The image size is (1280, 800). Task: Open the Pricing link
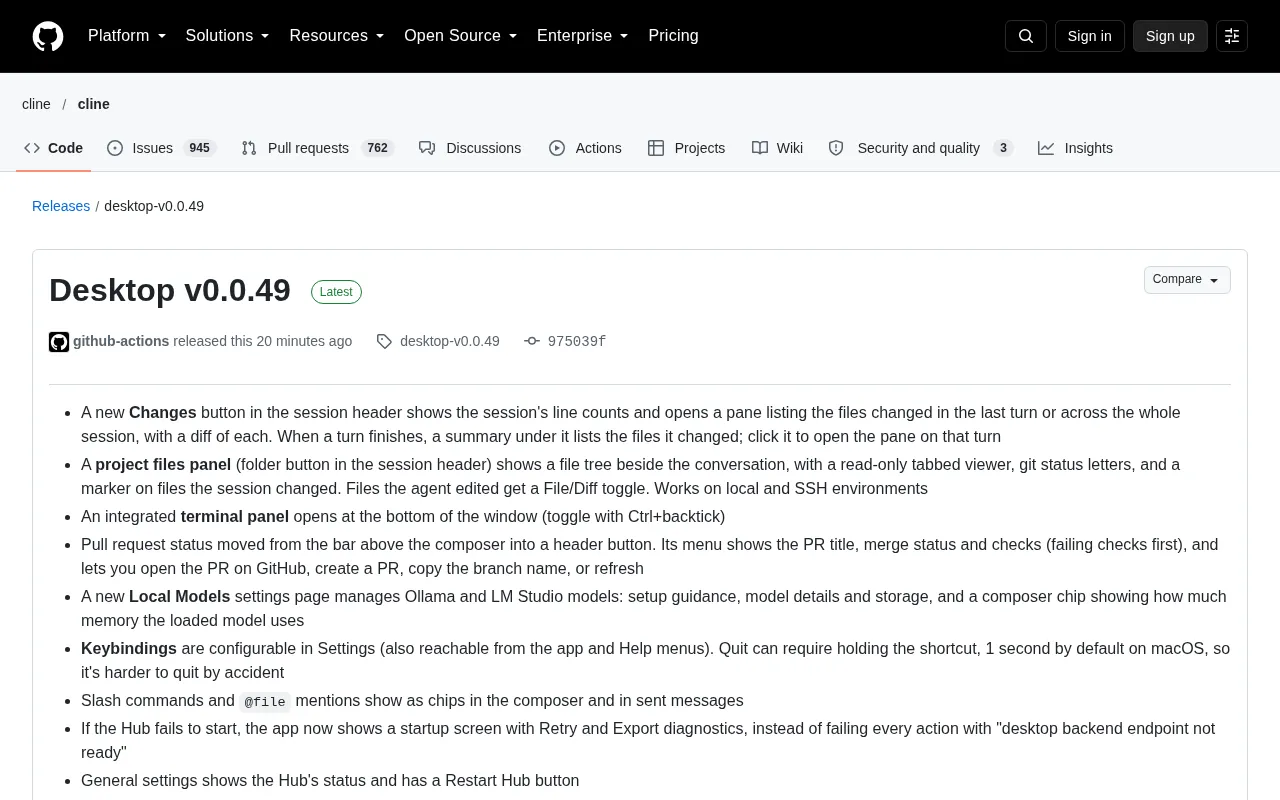[x=673, y=36]
